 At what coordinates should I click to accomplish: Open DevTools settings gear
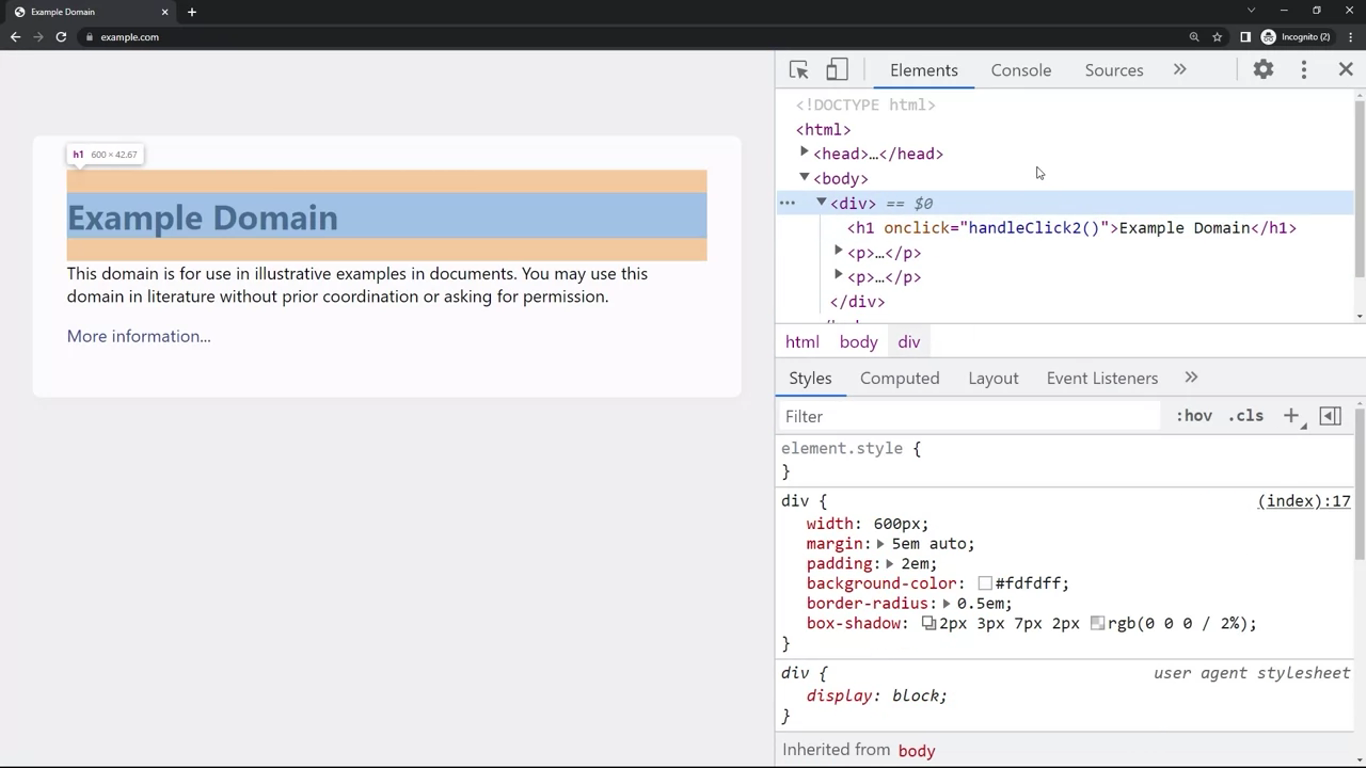(1263, 70)
